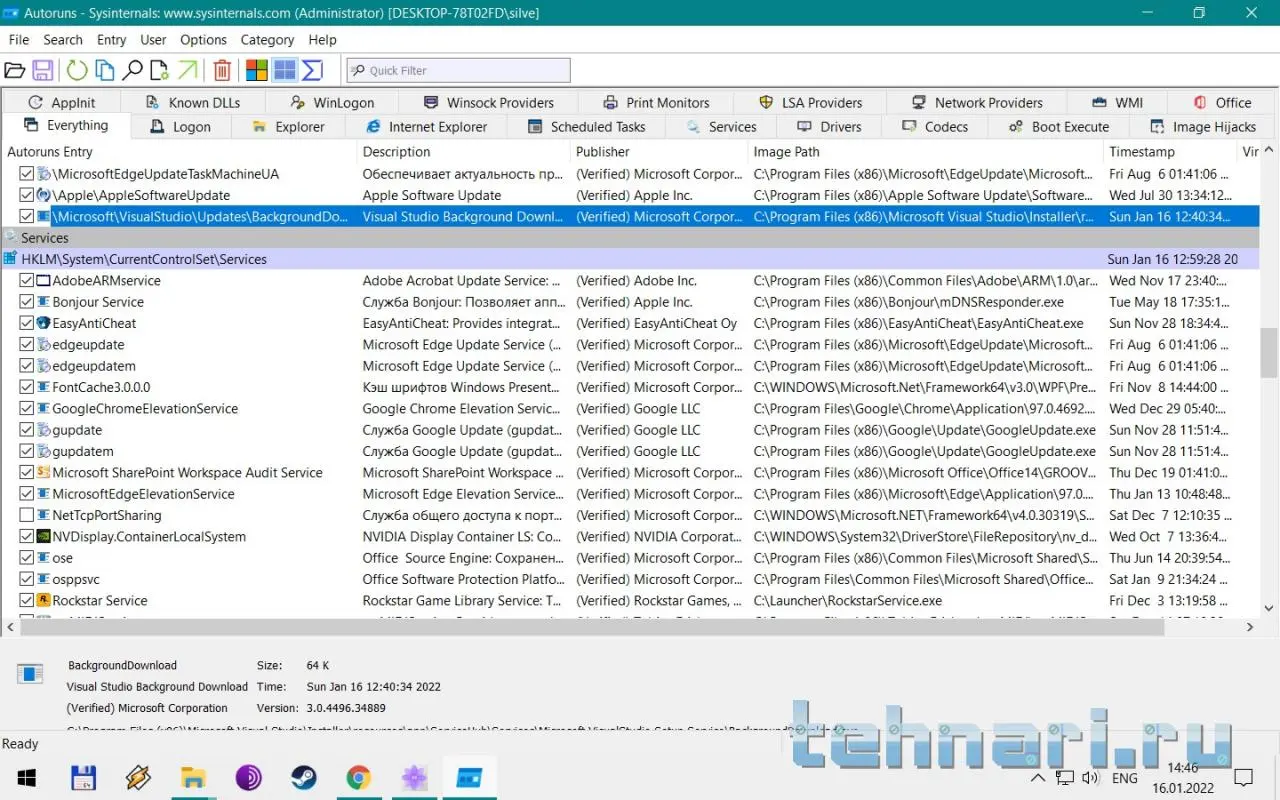Viewport: 1280px width, 800px height.
Task: Open Google Chrome from the taskbar
Action: click(358, 778)
